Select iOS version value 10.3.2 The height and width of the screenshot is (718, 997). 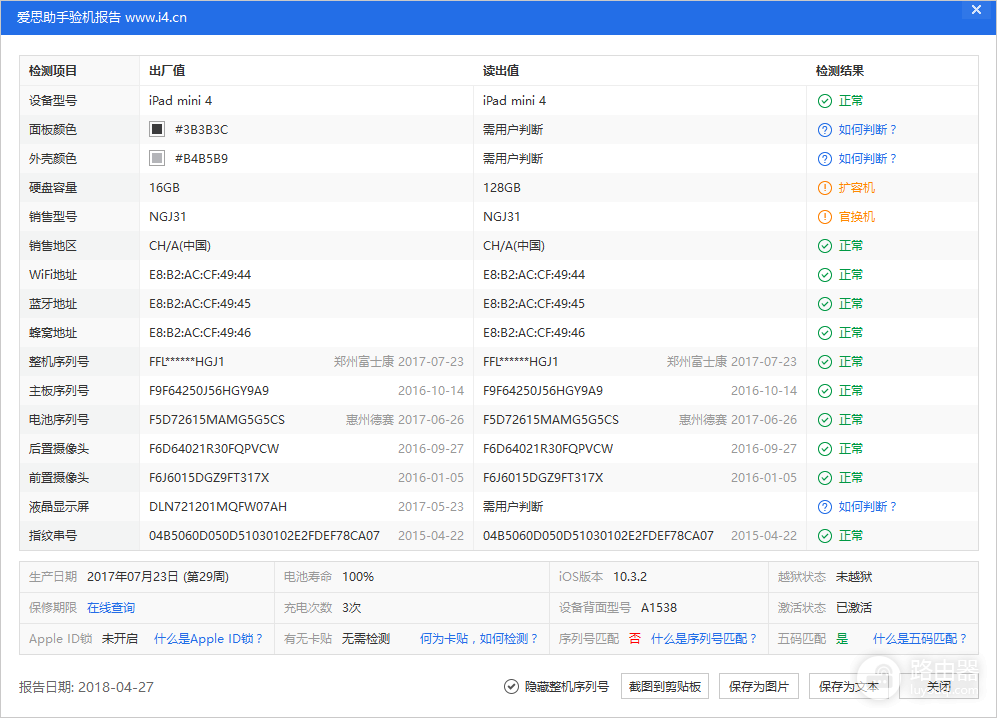[x=630, y=577]
